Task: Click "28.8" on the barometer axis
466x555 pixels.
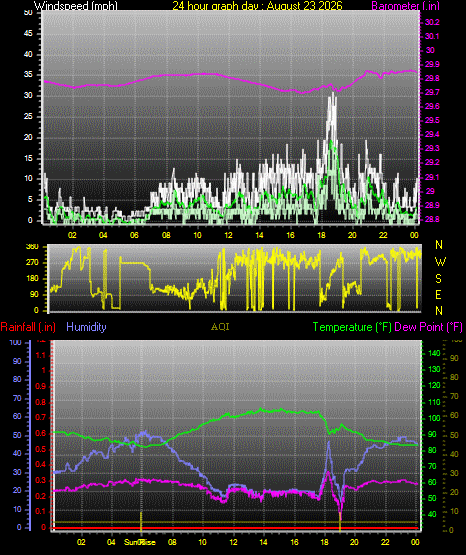Action: [x=432, y=219]
